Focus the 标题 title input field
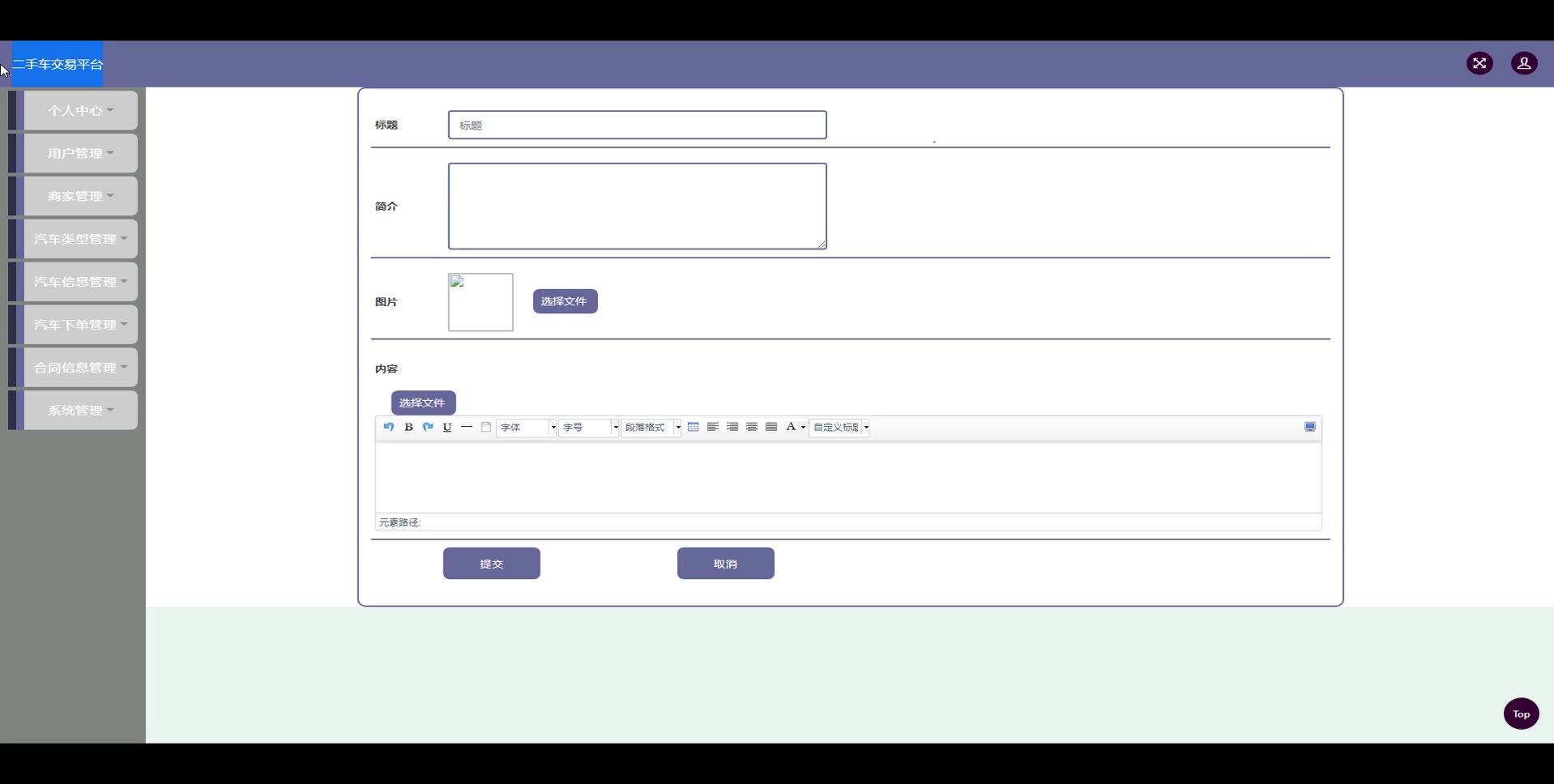 coord(638,125)
